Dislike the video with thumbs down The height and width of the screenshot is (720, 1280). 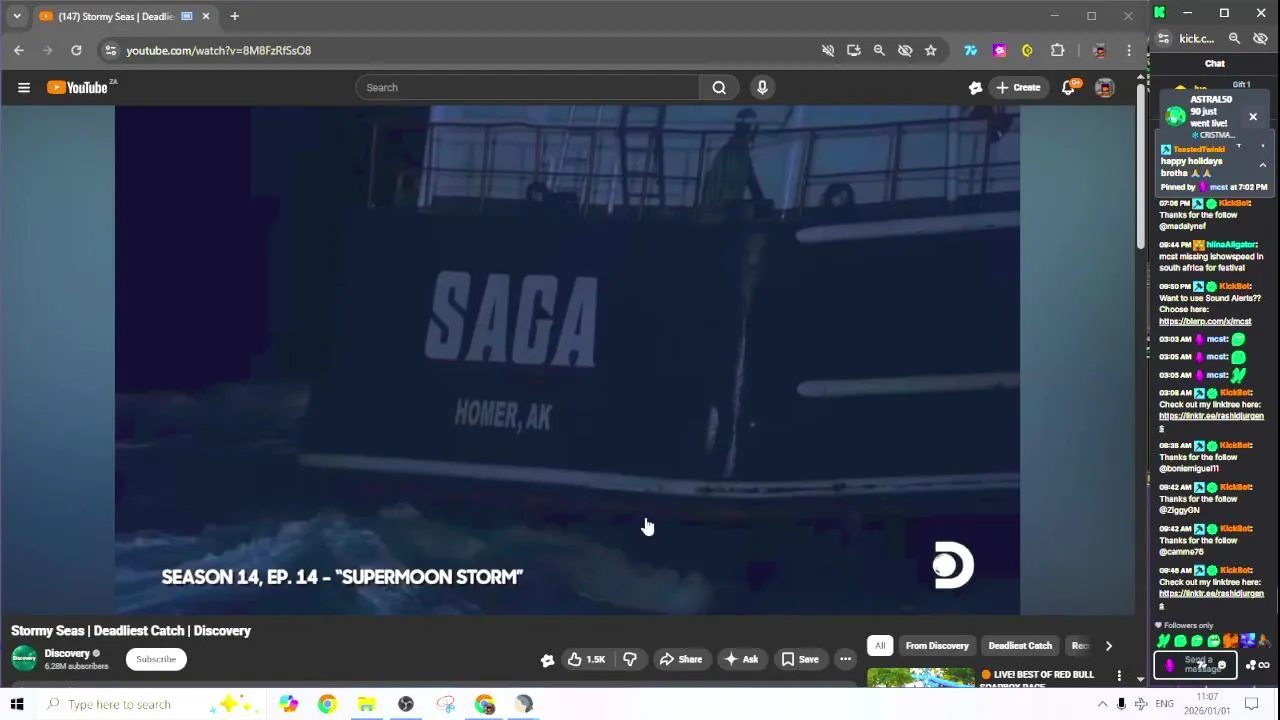(x=630, y=659)
